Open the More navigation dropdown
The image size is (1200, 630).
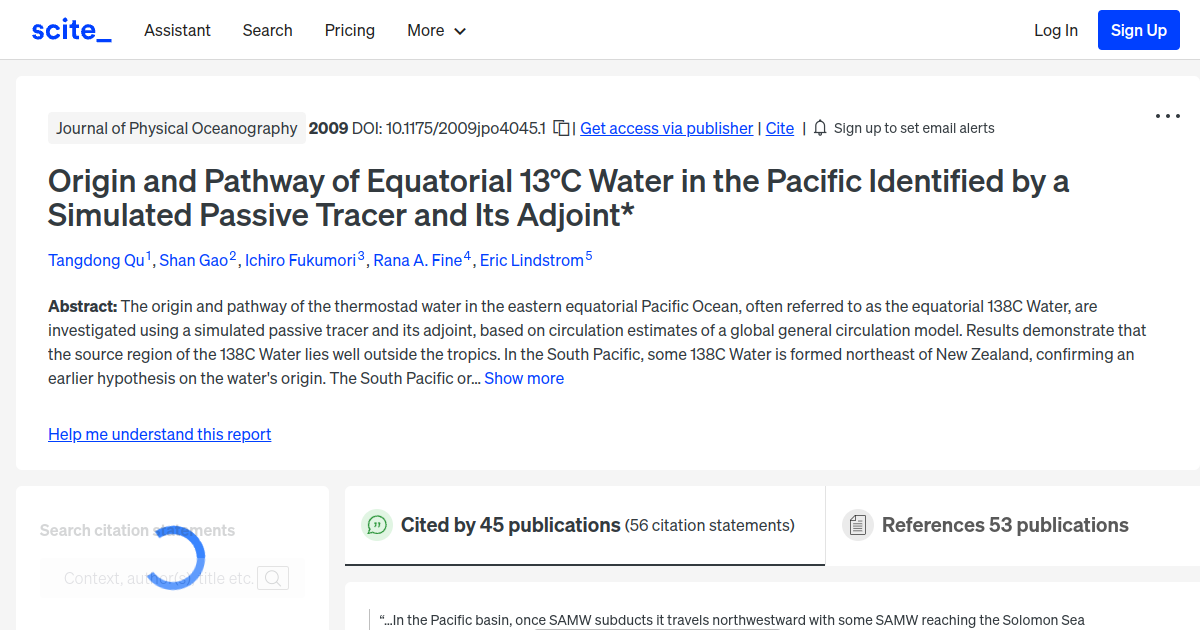coord(436,31)
